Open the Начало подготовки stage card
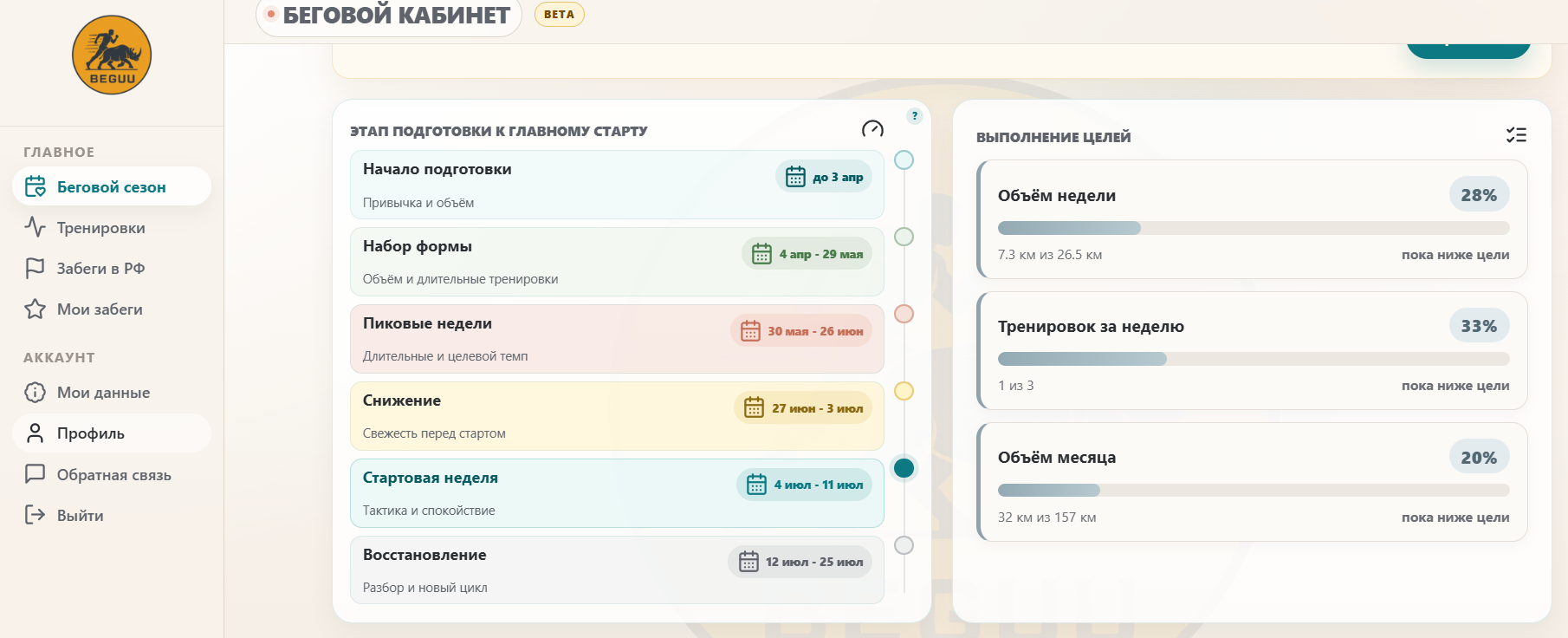Image resolution: width=1568 pixels, height=638 pixels. coord(617,185)
